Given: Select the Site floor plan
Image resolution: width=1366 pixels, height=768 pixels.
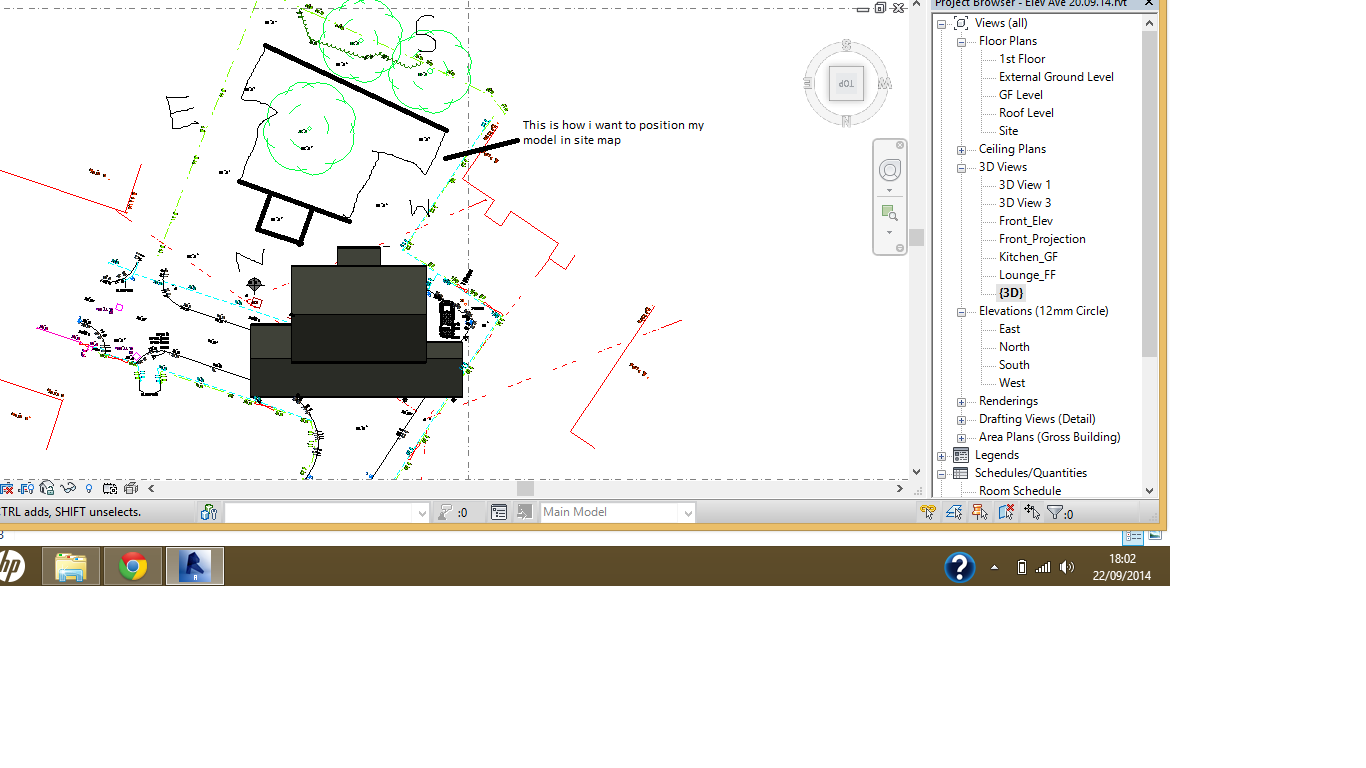Looking at the screenshot, I should (x=1008, y=131).
